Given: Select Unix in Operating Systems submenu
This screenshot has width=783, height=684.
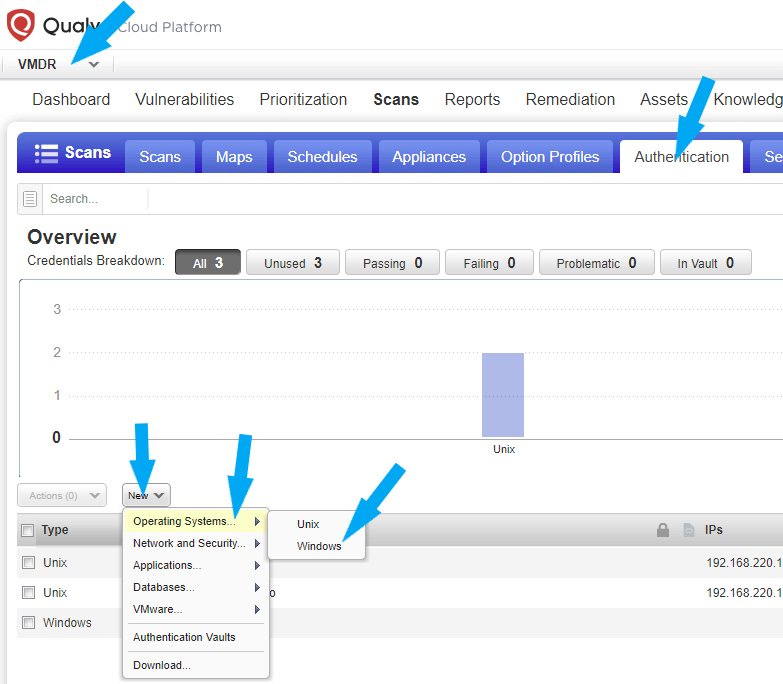Looking at the screenshot, I should pos(317,524).
